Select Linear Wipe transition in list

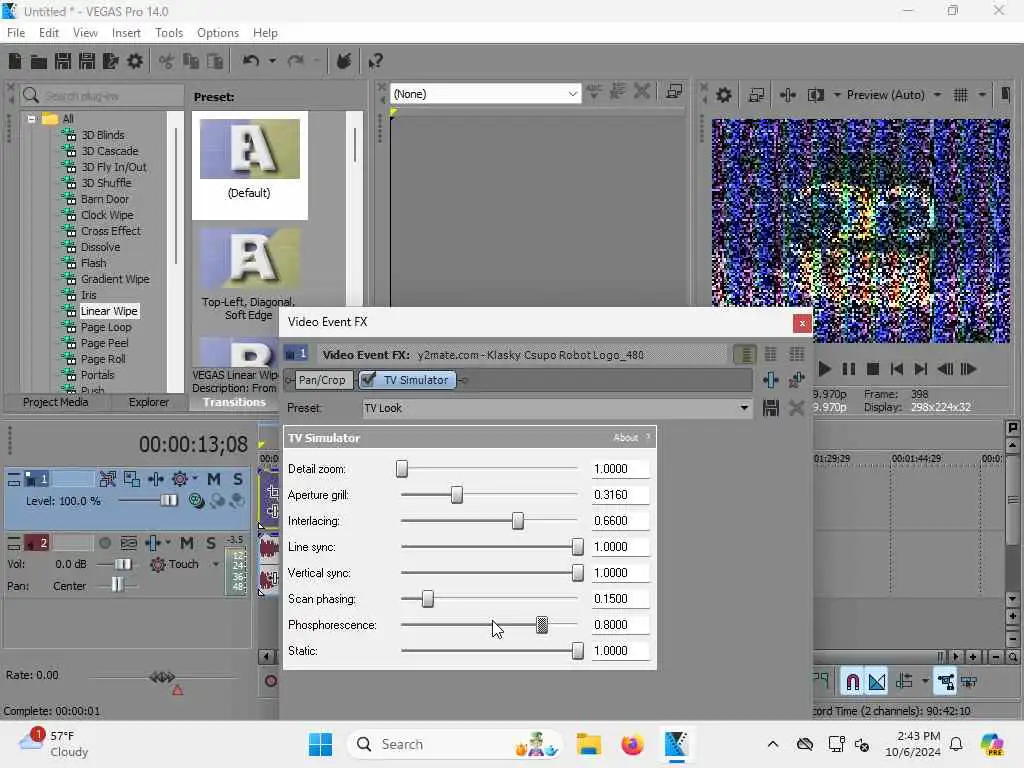tap(108, 311)
